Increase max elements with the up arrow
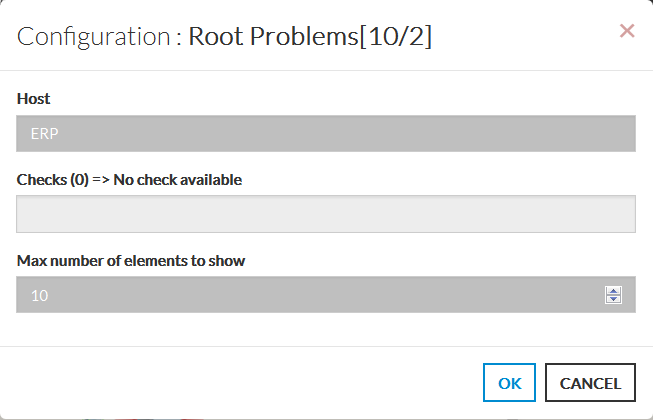Viewport: 653px width, 420px height. [x=614, y=290]
